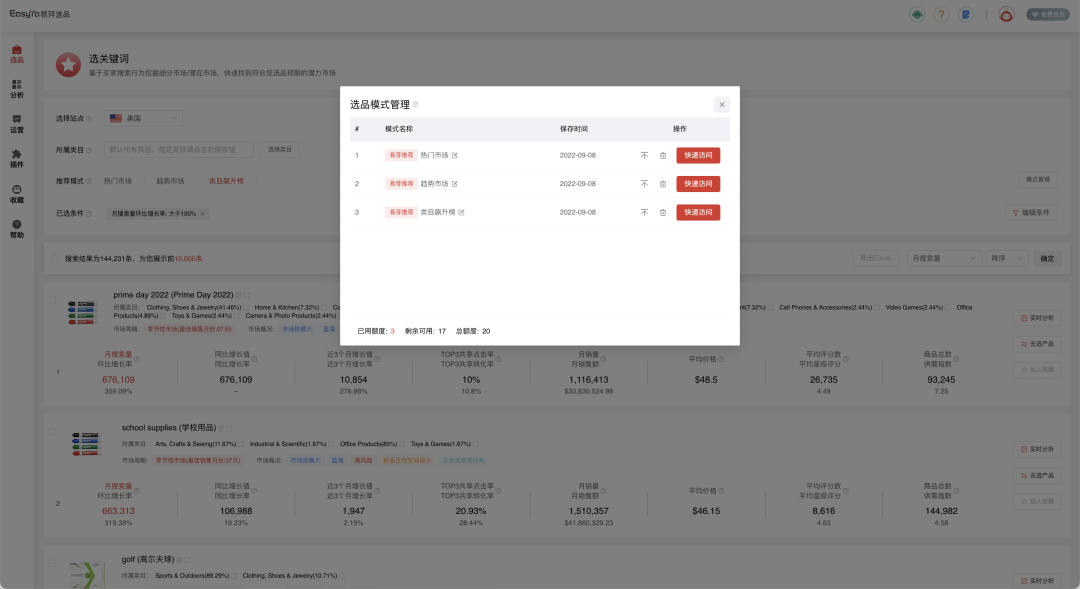Screen dimensions: 1080x589
Task: Click the EasyYa logo
Action: click(x=39, y=14)
